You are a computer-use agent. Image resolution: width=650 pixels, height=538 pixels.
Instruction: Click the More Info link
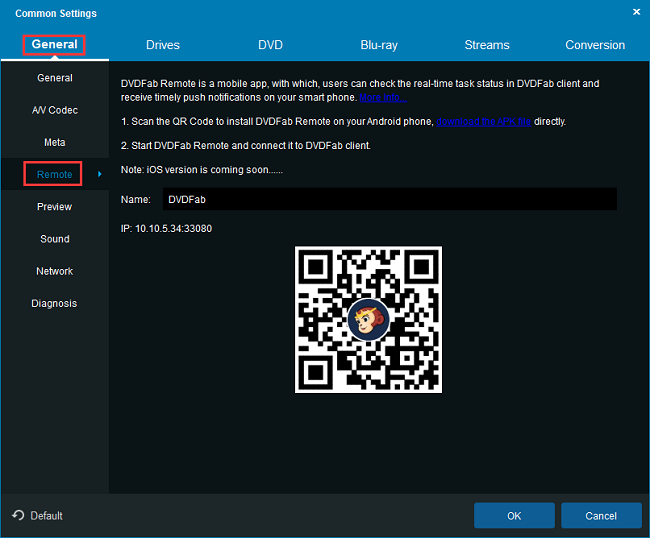click(383, 97)
